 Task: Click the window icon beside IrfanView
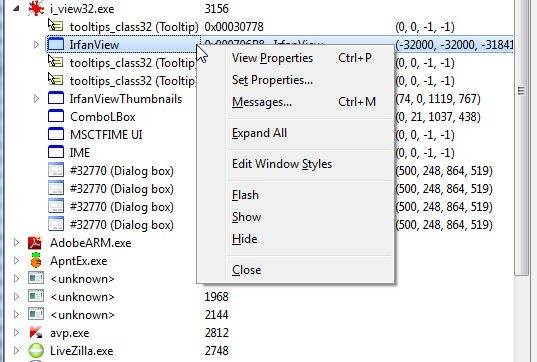coord(56,44)
